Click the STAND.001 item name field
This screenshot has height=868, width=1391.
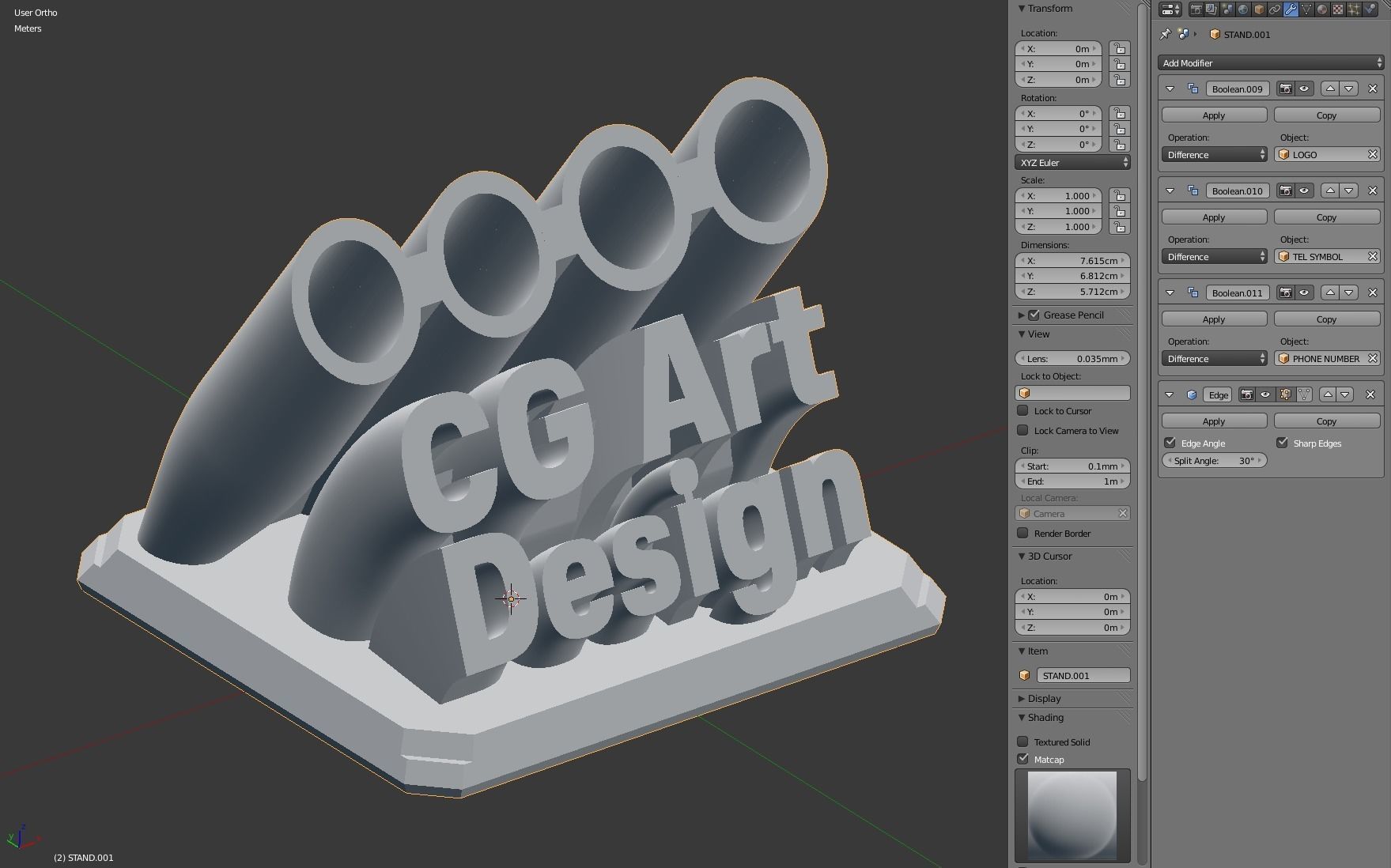point(1083,675)
